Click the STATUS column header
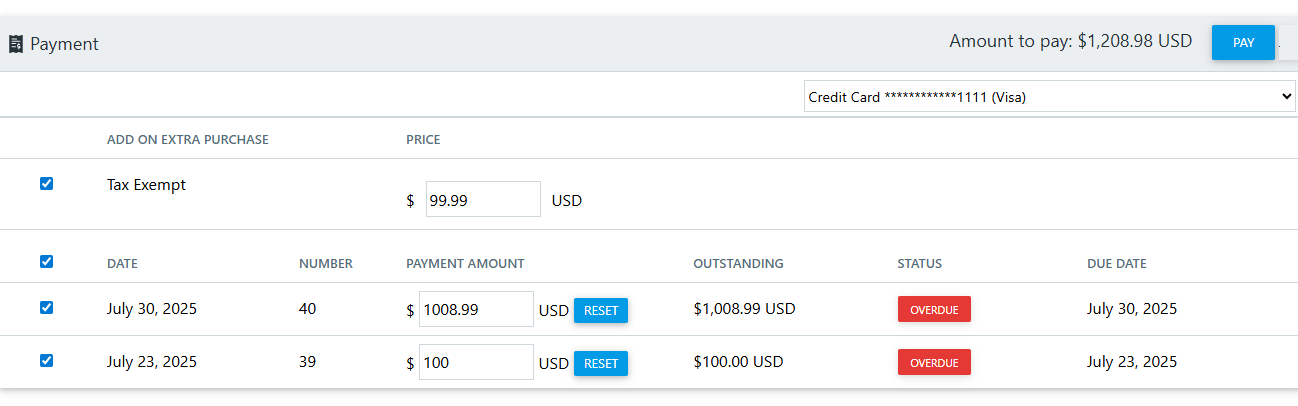The width and height of the screenshot is (1298, 406). (920, 264)
